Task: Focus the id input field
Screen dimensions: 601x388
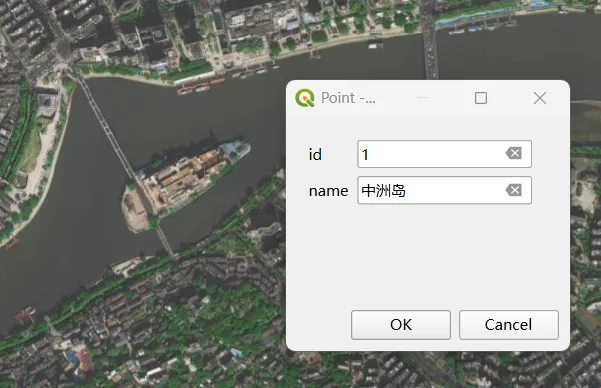Action: click(x=444, y=154)
